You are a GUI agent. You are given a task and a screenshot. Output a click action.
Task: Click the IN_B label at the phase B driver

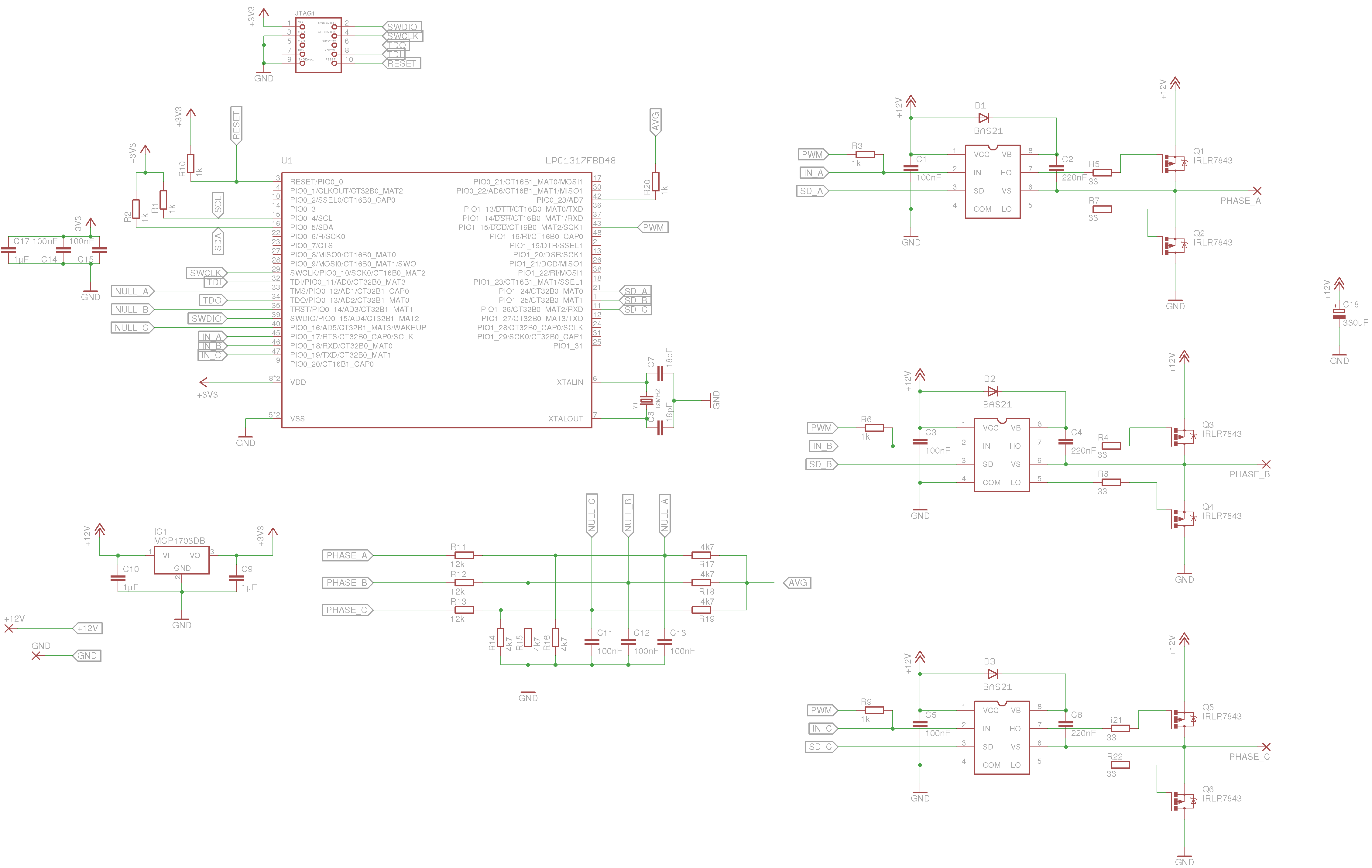pyautogui.click(x=823, y=446)
